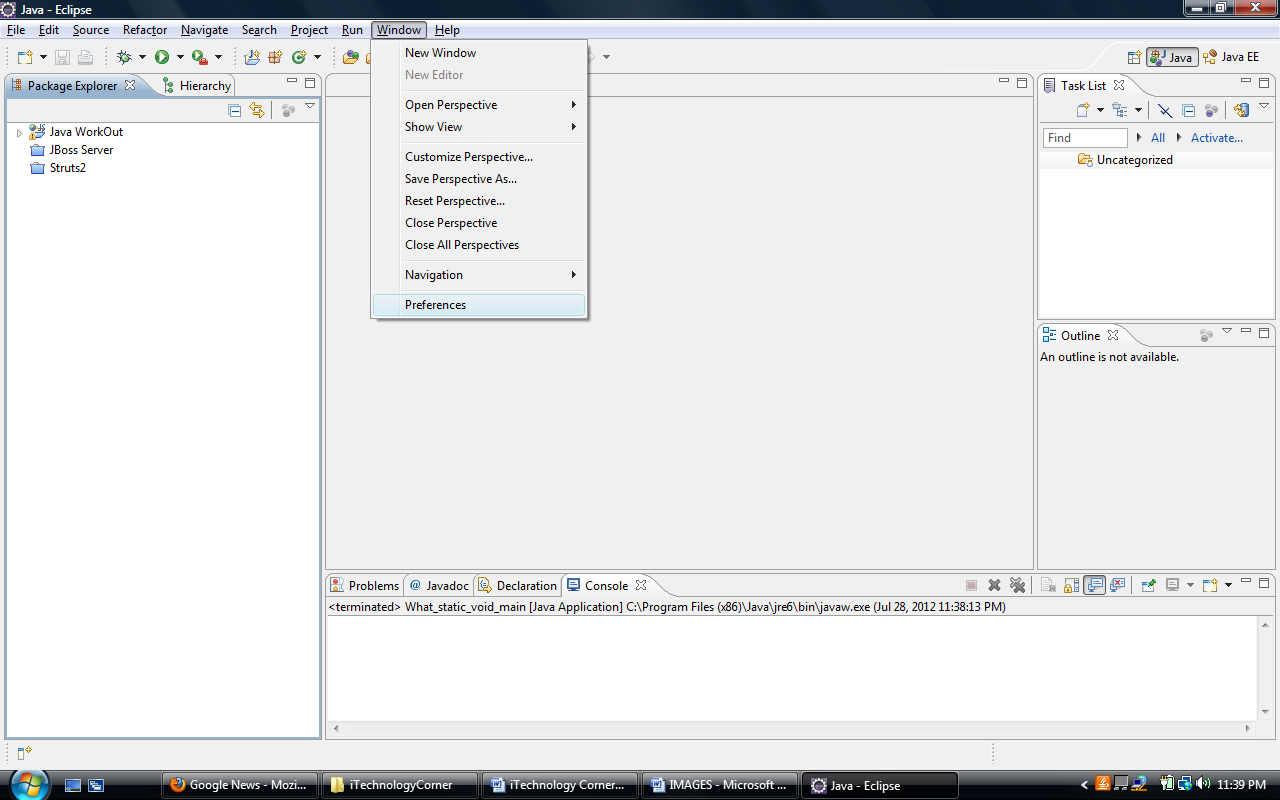The height and width of the screenshot is (800, 1280).
Task: Click the Activate link in Task List
Action: (x=1216, y=137)
